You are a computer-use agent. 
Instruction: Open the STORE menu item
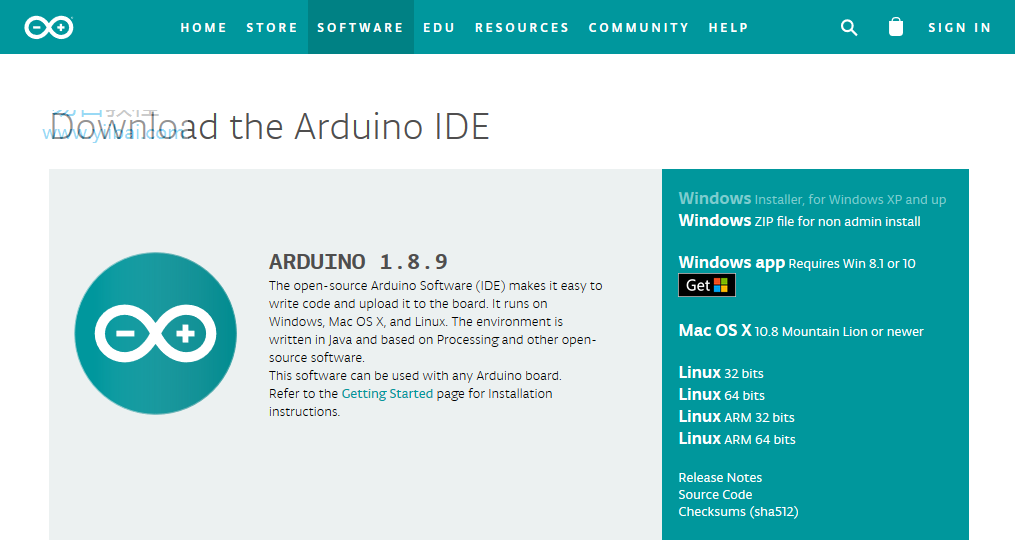[273, 27]
